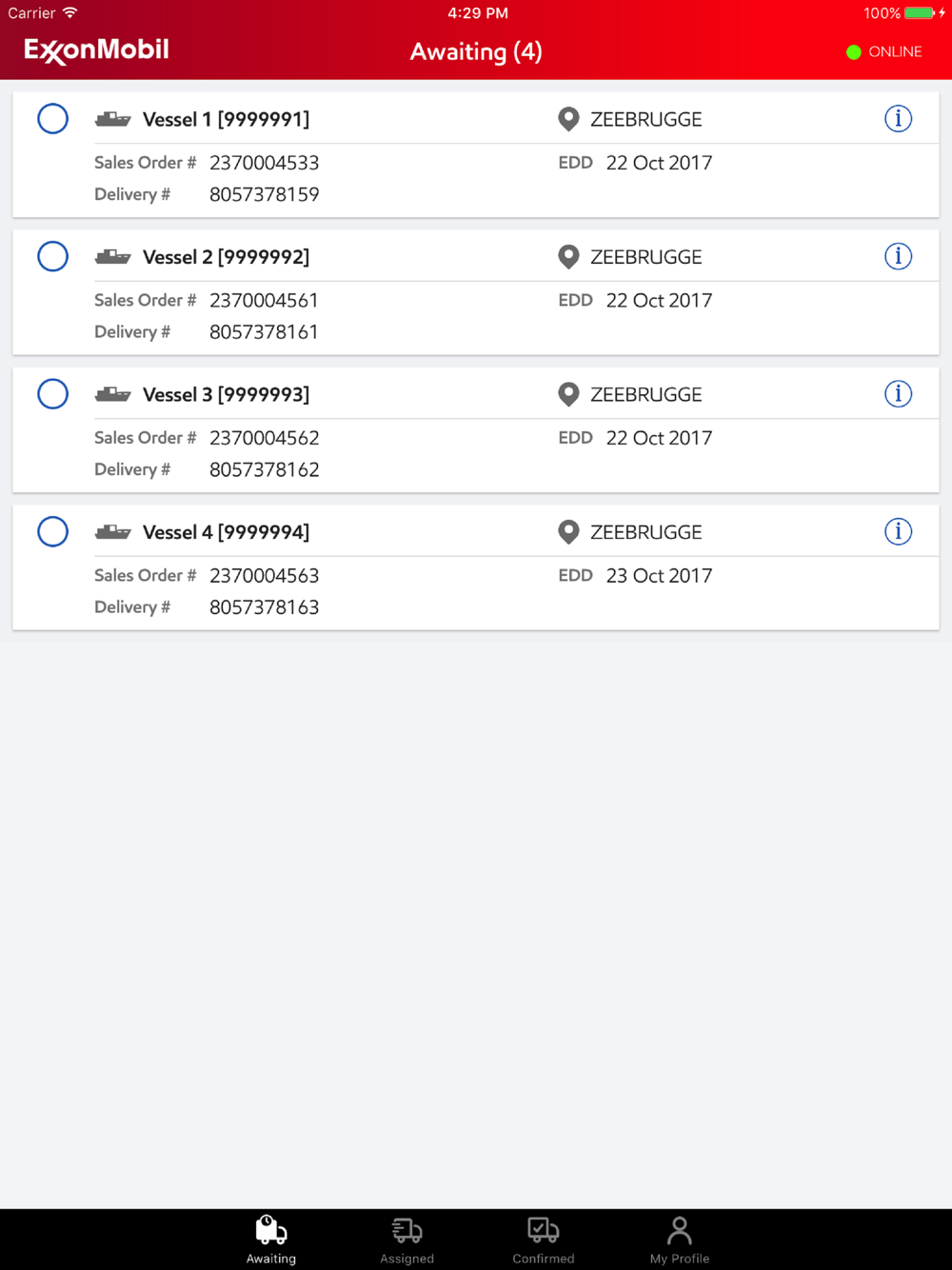
Task: Click ship icon next to Vessel 2
Action: (x=112, y=257)
